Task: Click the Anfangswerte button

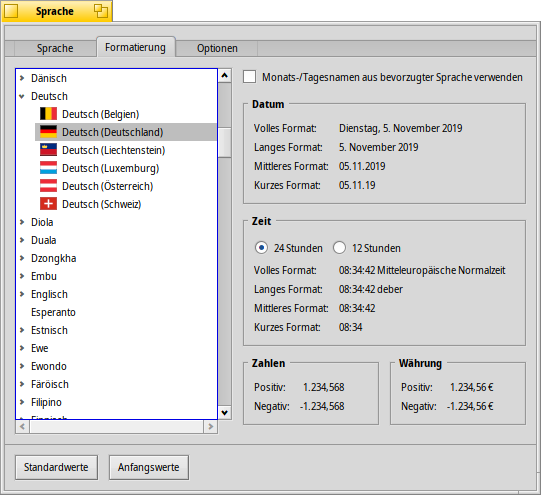Action: tap(149, 467)
